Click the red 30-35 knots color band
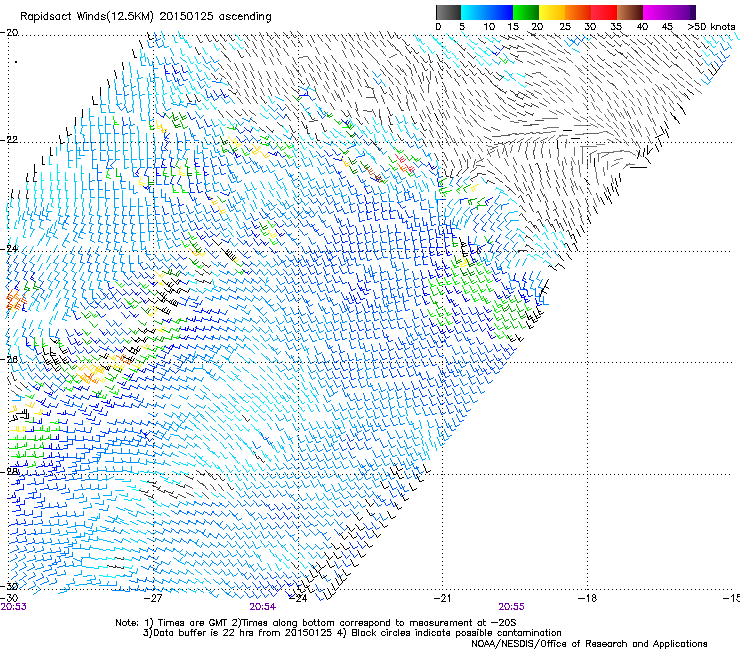The image size is (740, 650). click(604, 12)
